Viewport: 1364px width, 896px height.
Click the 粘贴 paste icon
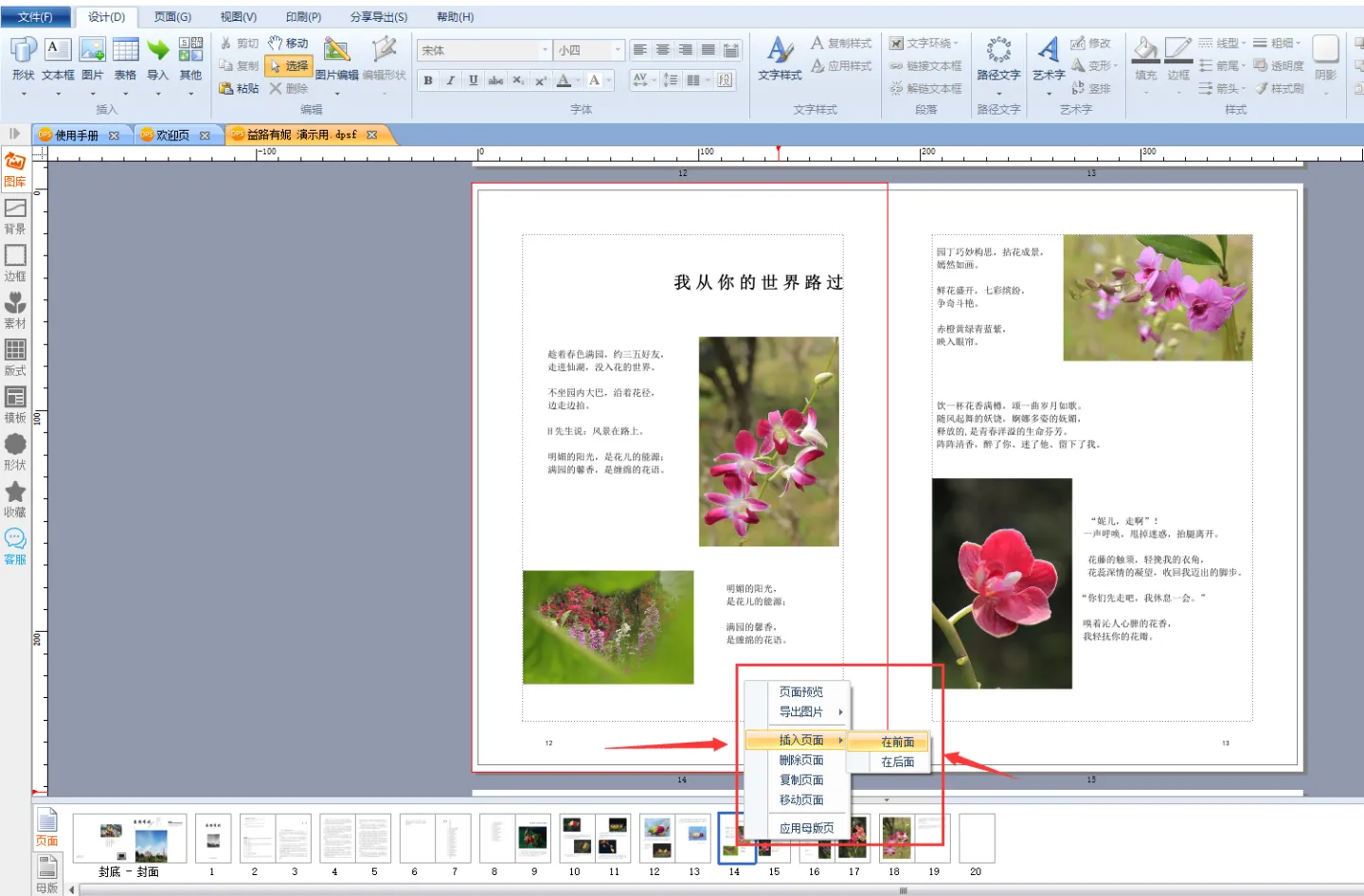point(239,88)
